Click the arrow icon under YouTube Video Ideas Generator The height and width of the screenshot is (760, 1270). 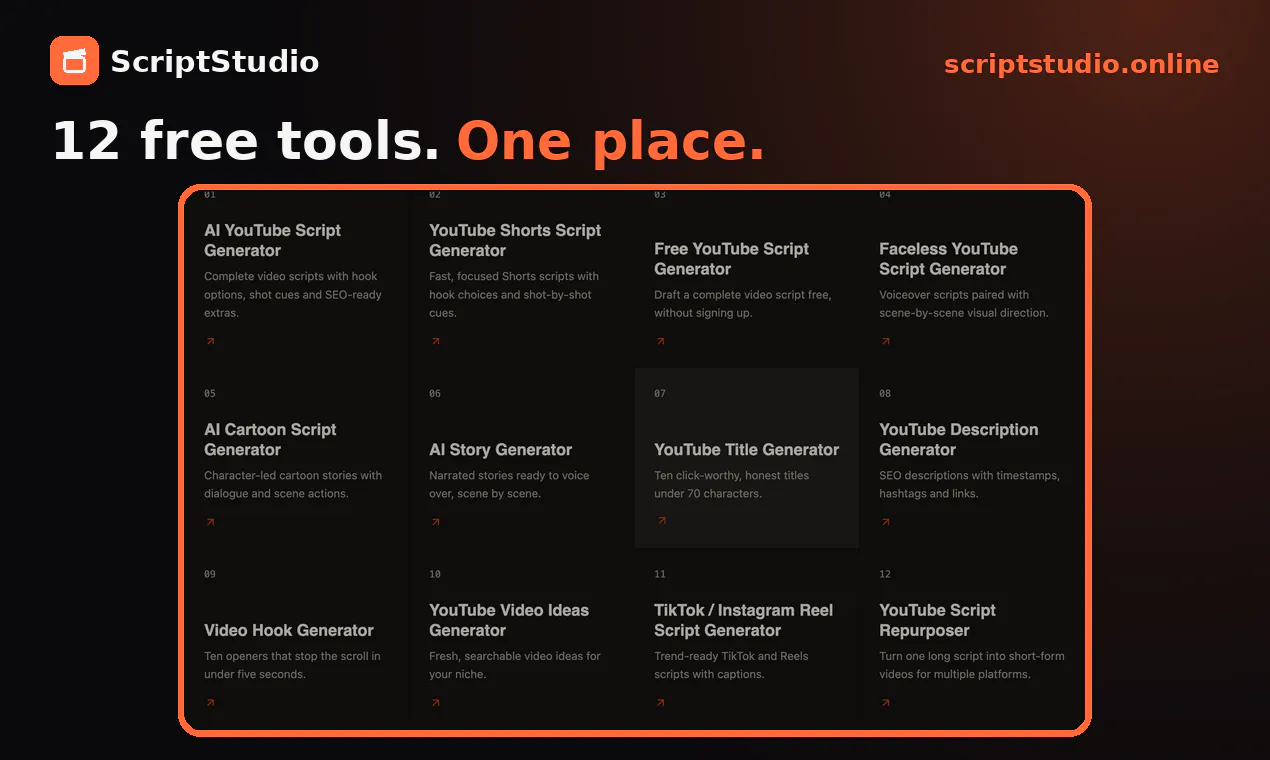[435, 703]
